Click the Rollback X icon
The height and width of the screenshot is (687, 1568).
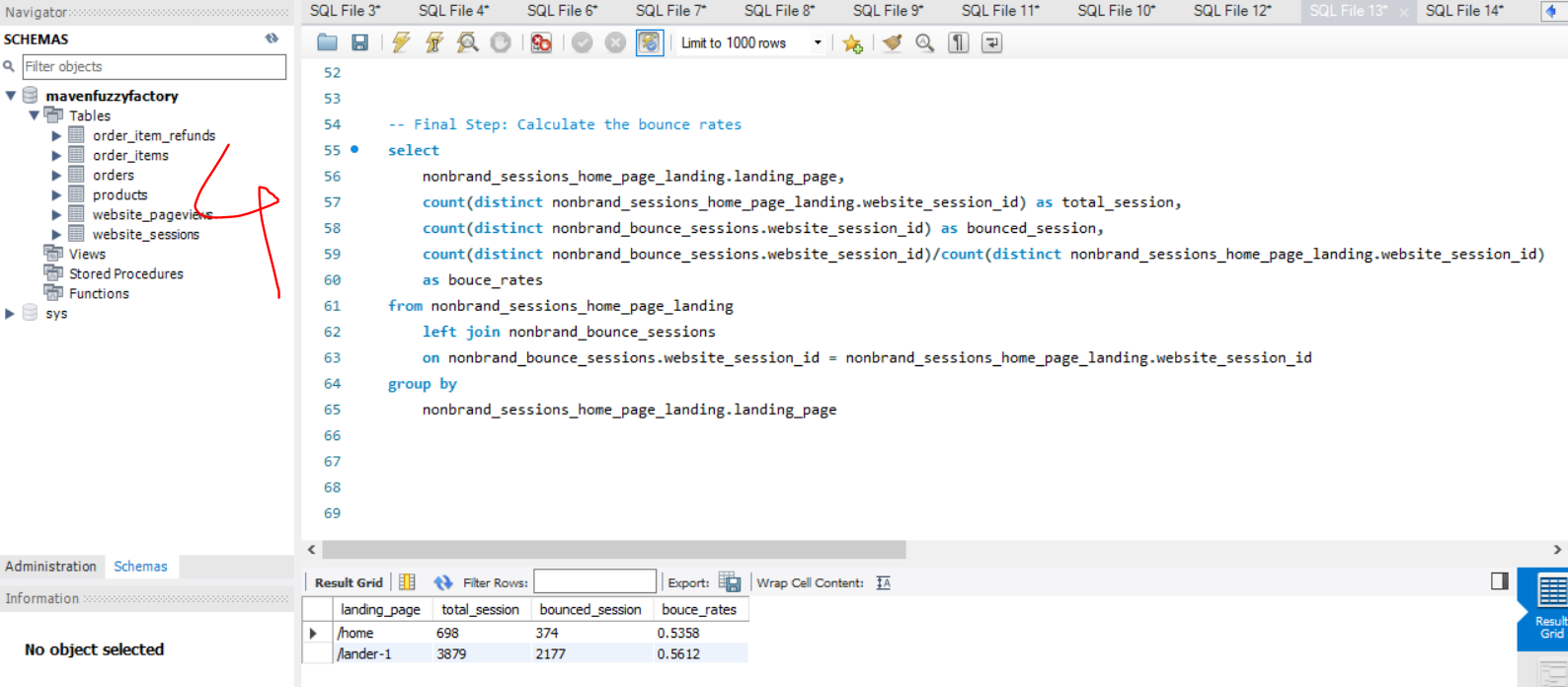615,42
